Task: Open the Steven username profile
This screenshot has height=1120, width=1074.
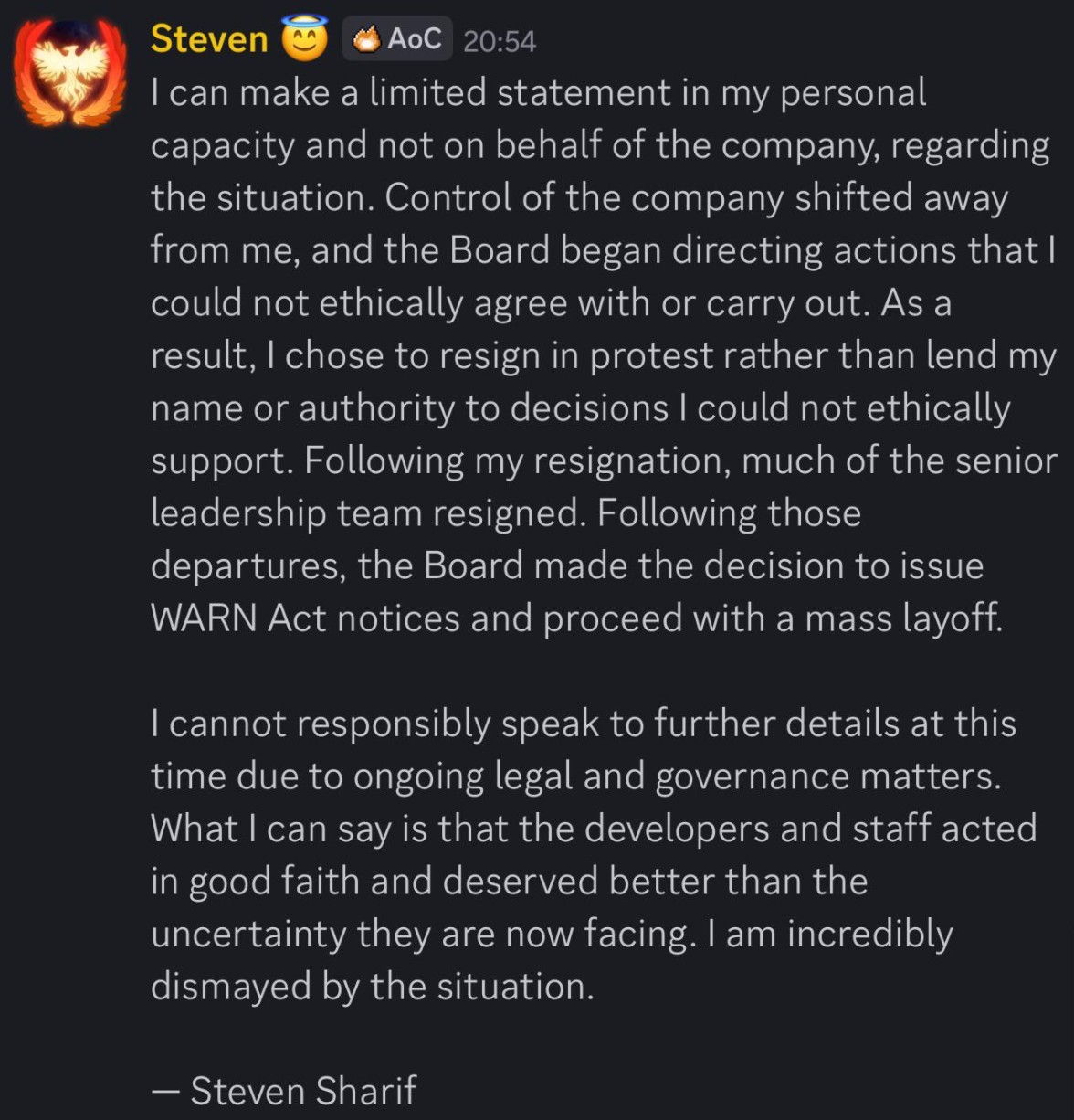Action: pyautogui.click(x=208, y=39)
